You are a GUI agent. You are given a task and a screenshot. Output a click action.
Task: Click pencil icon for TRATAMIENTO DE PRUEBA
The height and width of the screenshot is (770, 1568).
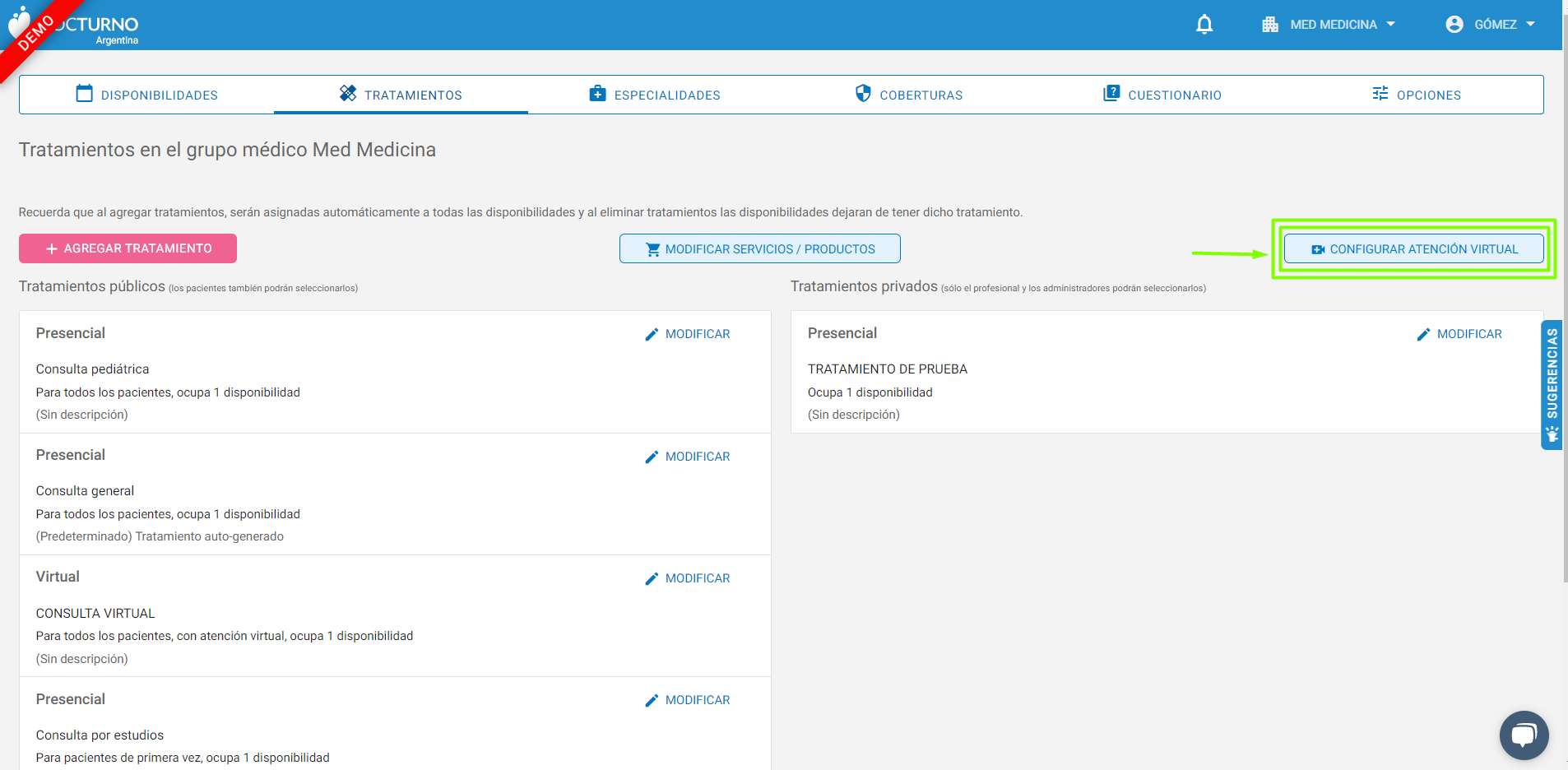click(x=1423, y=334)
